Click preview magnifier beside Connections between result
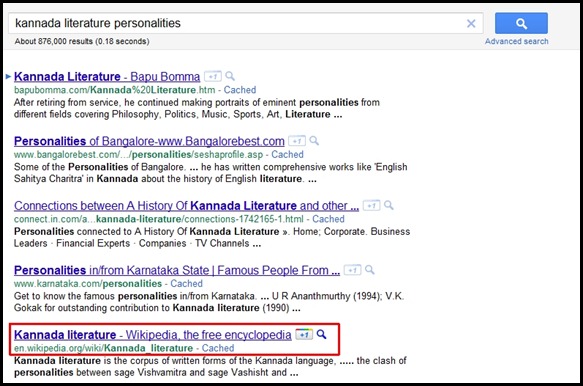The image size is (583, 386). 389,205
